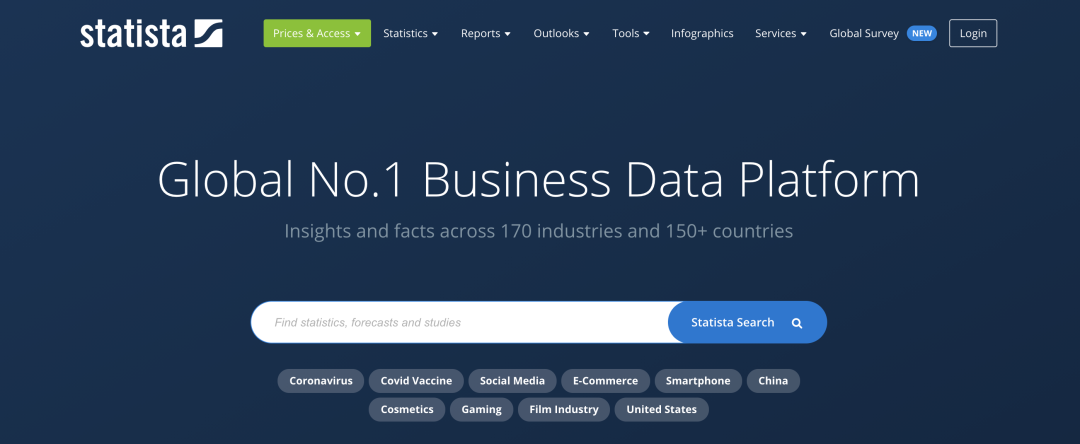Open the Outlooks dropdown

561,33
